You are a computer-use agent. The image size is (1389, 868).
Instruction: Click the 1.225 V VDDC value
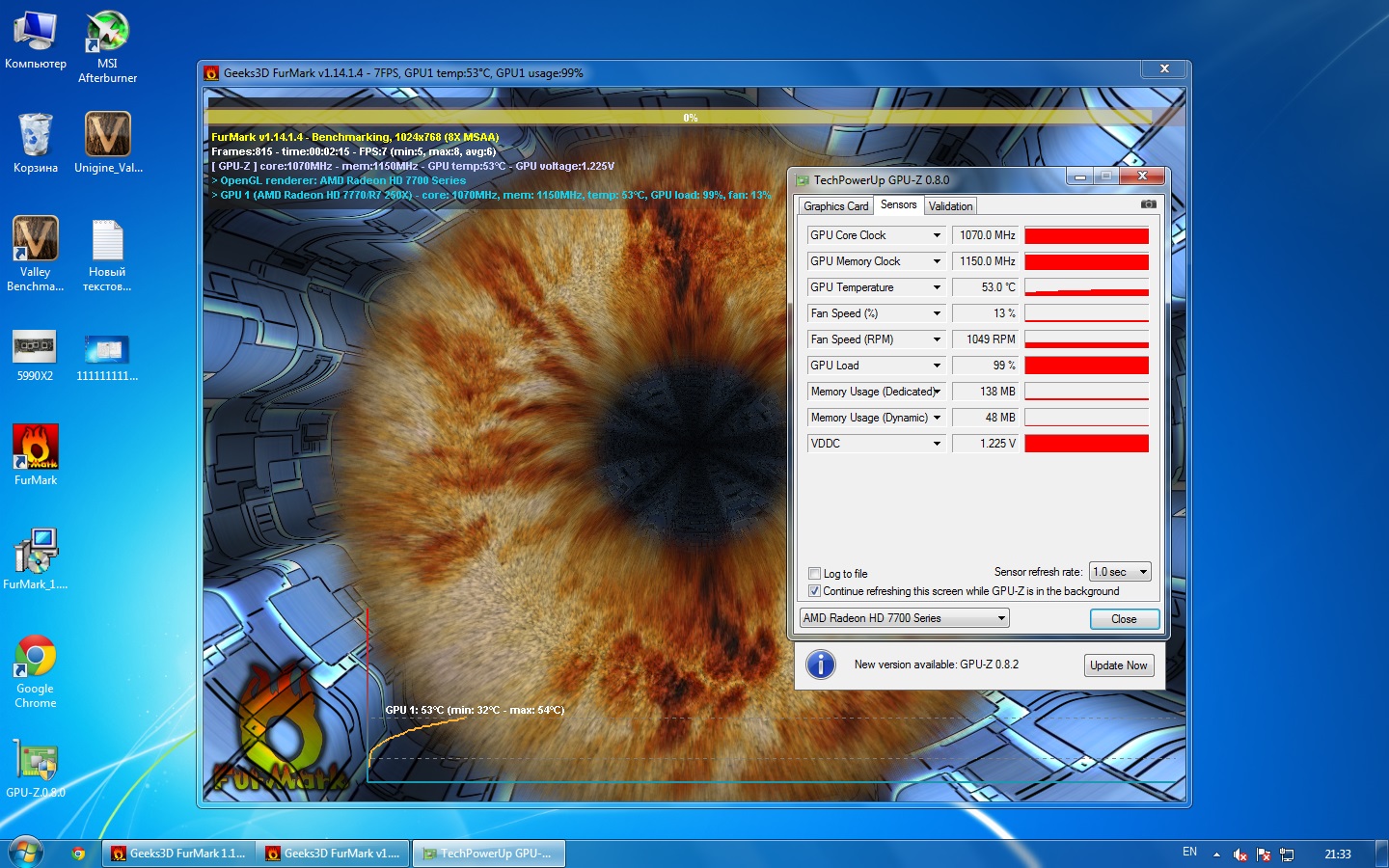tap(986, 444)
